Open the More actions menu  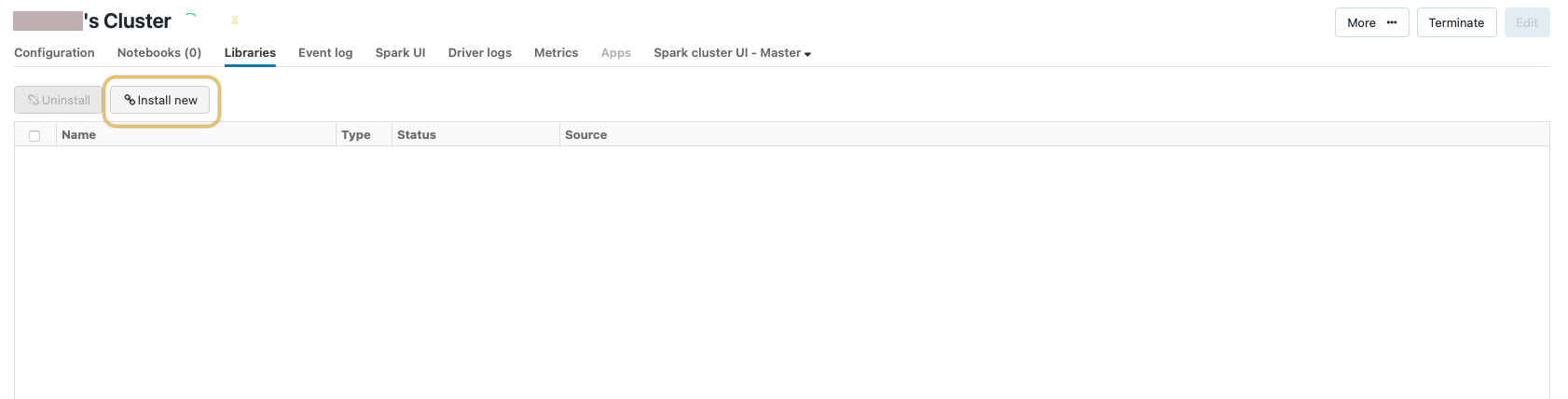click(x=1371, y=22)
